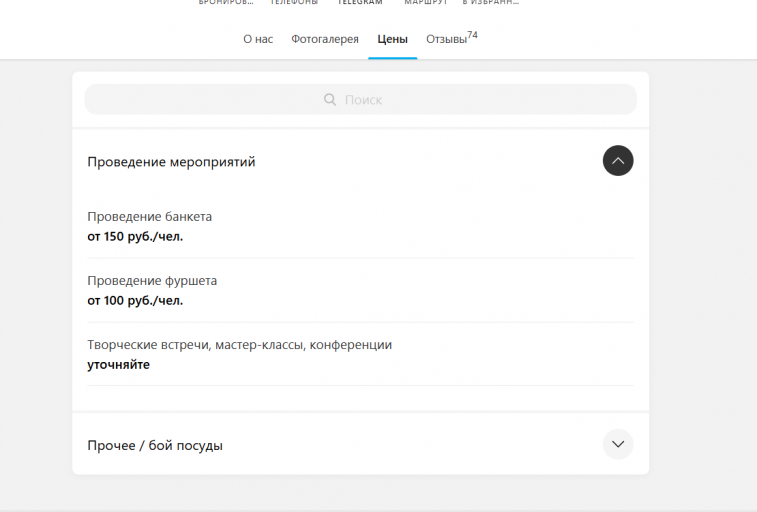The width and height of the screenshot is (757, 512).
Task: Click the Прочее / бой посуды section title
Action: [155, 445]
